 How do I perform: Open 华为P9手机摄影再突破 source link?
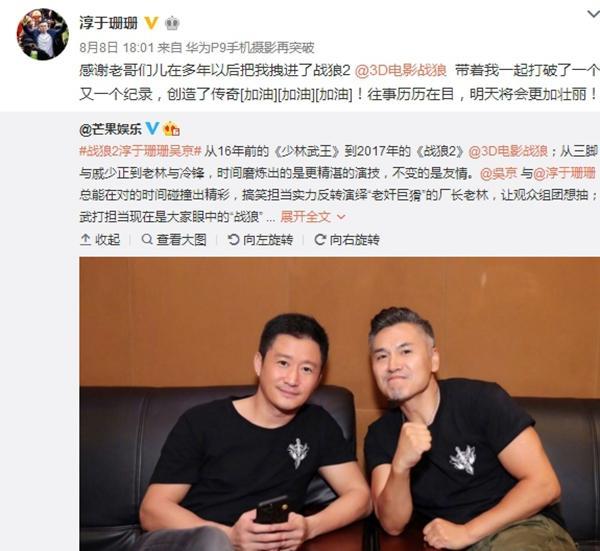(x=249, y=48)
